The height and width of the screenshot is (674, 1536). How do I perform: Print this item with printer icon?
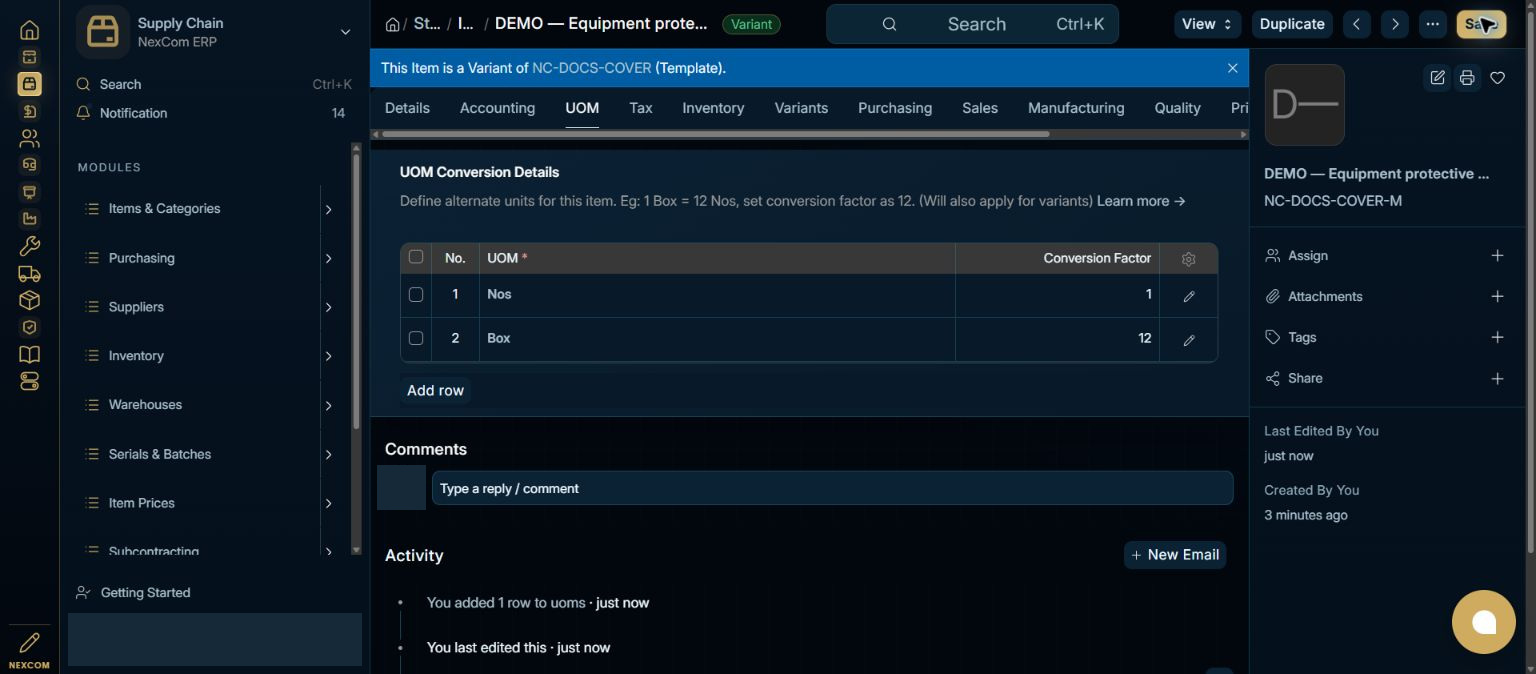(x=1467, y=78)
